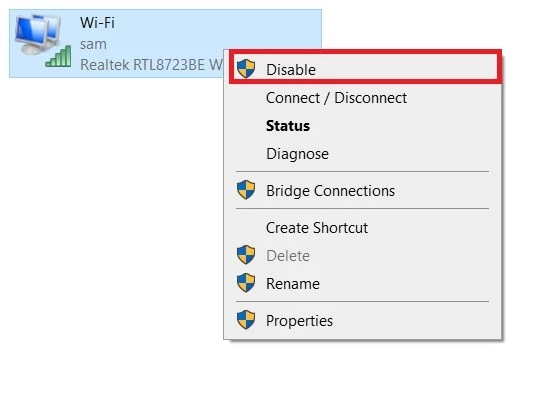Select Create Shortcut in the menu

tap(317, 228)
